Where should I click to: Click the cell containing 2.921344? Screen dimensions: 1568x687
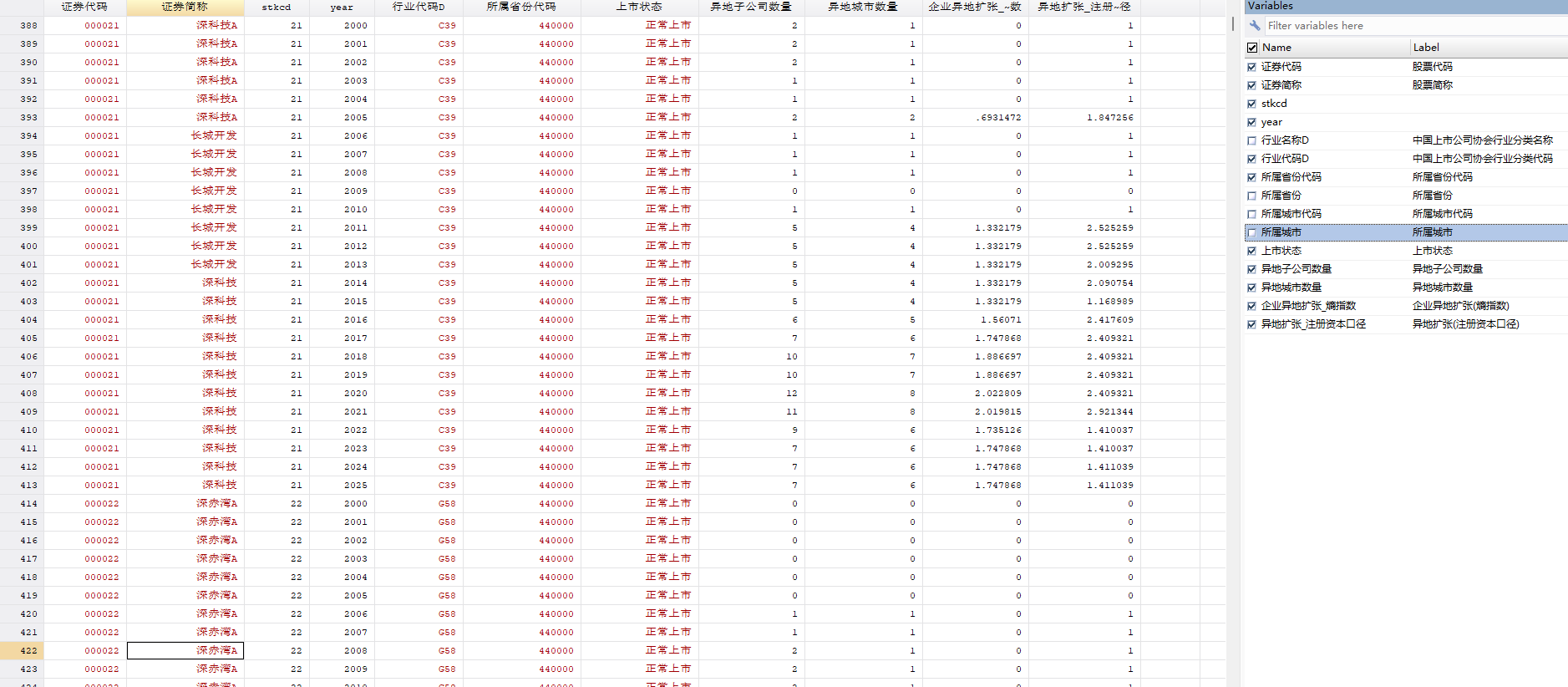click(1084, 411)
